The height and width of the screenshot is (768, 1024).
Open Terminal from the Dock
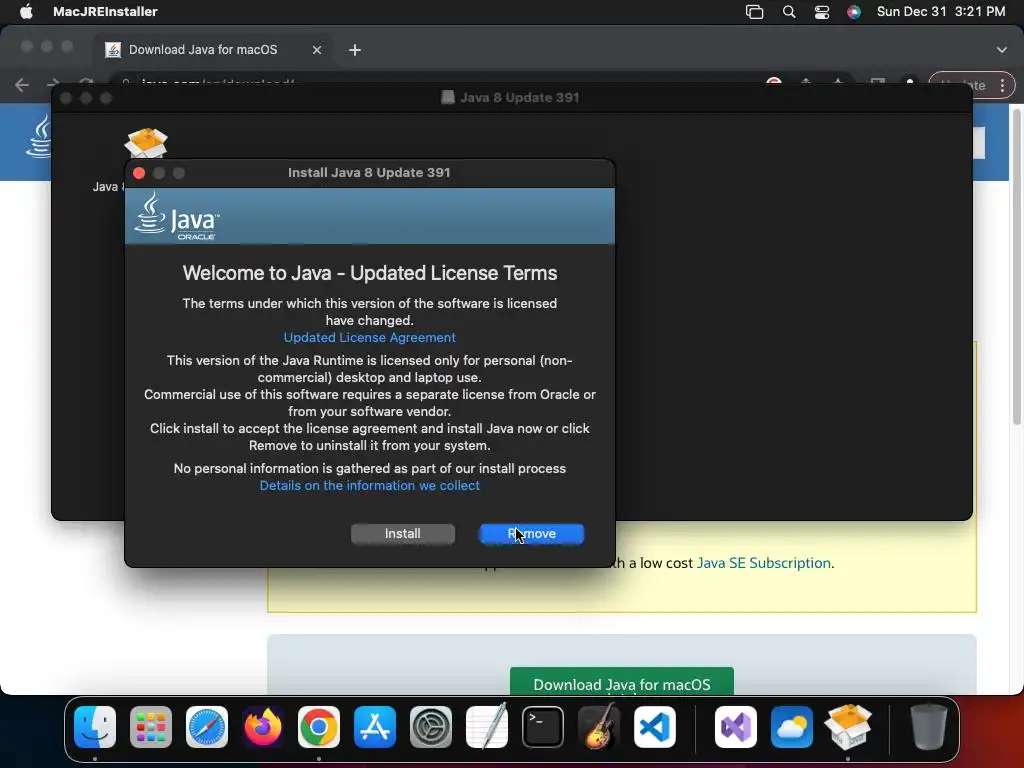(x=543, y=727)
